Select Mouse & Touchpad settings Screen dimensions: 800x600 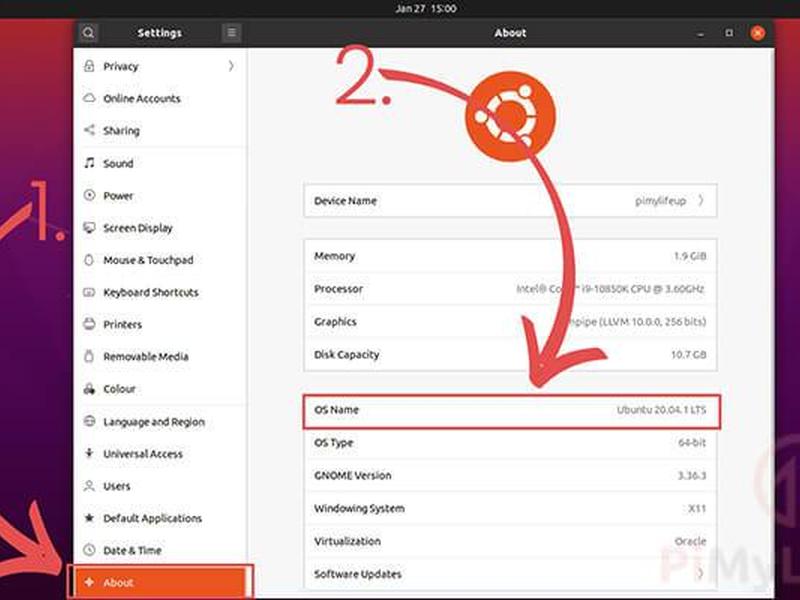pyautogui.click(x=160, y=260)
